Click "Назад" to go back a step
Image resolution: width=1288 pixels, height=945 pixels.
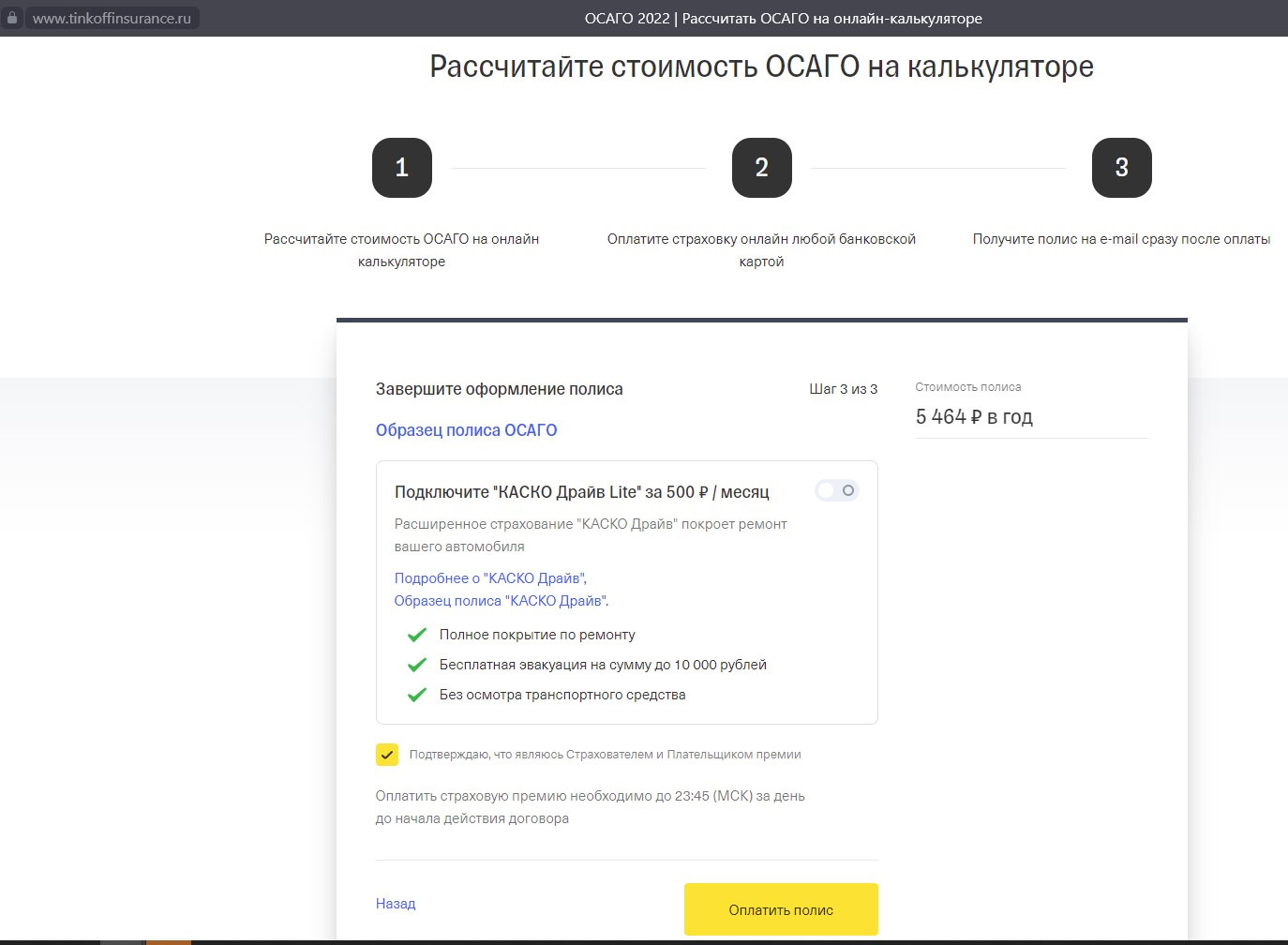[x=395, y=903]
